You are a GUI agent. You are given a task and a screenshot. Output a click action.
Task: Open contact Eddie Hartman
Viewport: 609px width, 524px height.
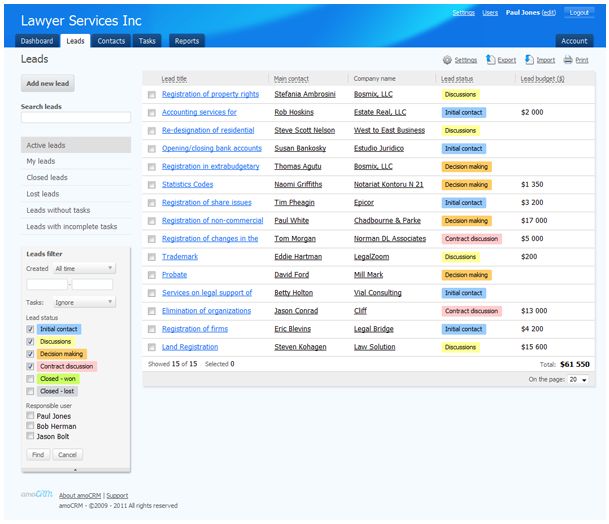[298, 257]
